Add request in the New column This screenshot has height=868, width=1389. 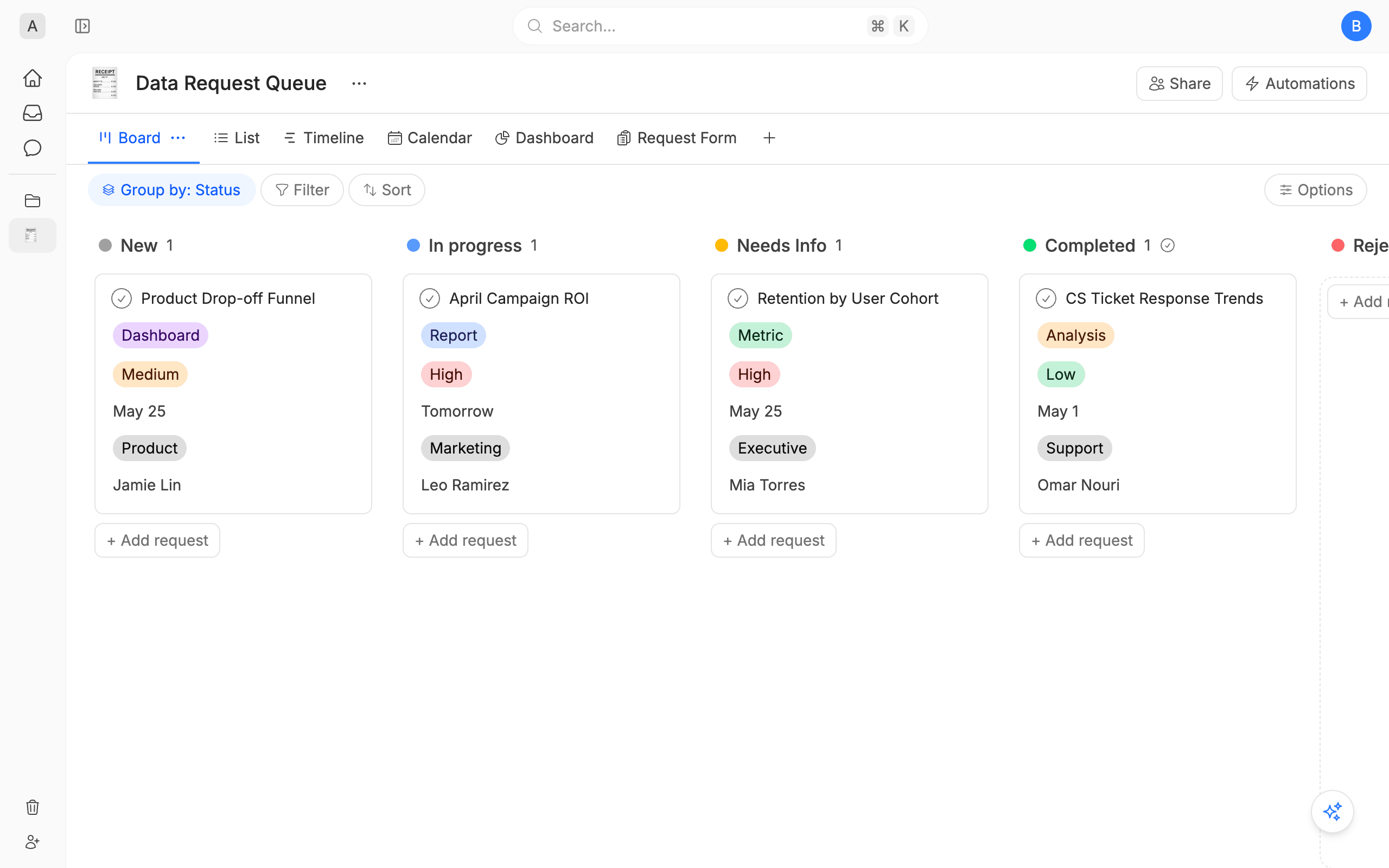click(x=157, y=540)
